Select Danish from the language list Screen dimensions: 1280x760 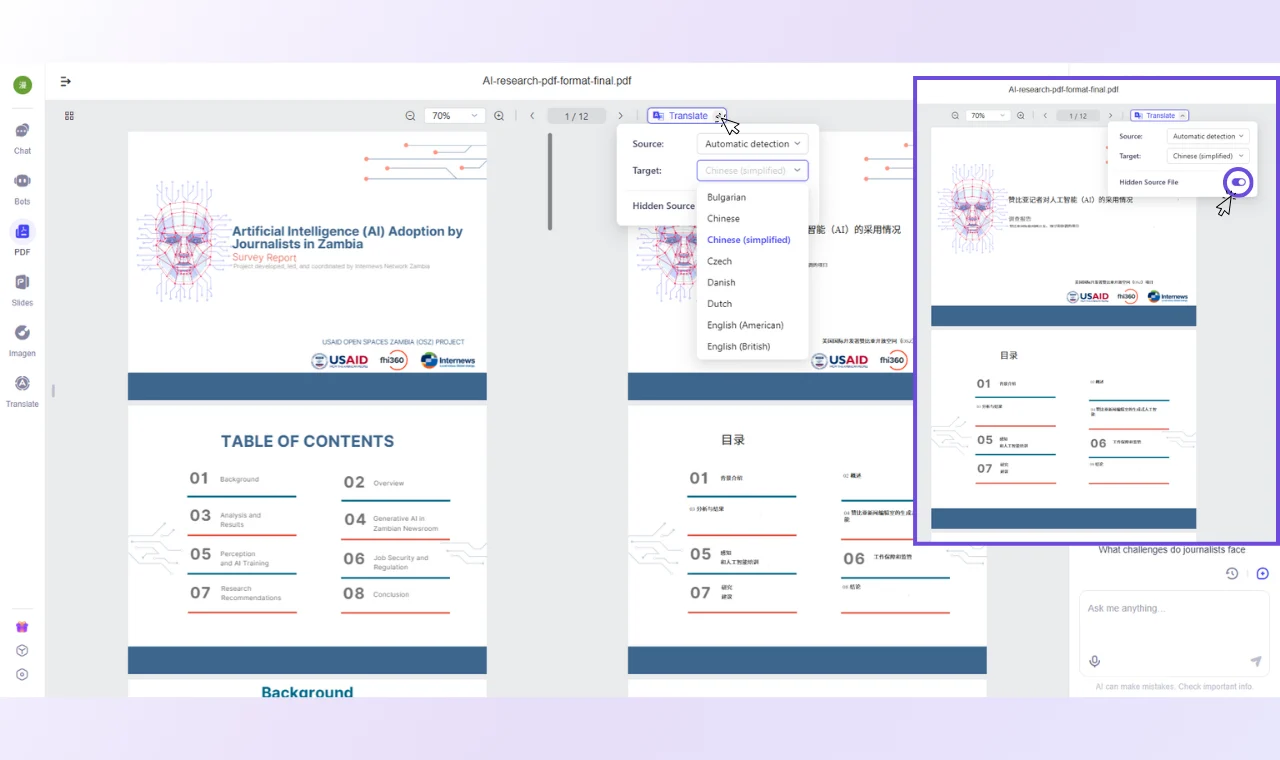721,283
